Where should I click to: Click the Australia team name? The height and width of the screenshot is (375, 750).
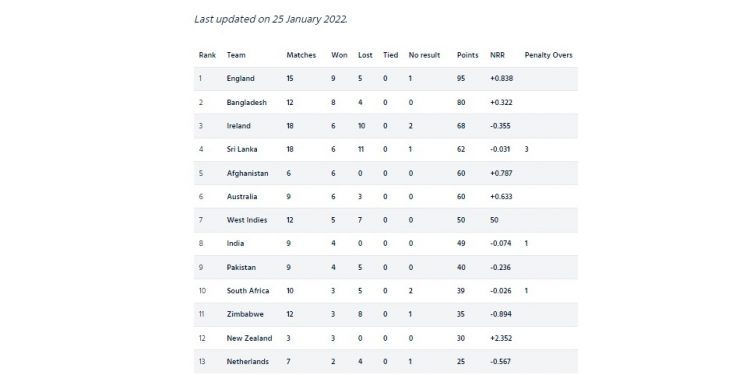coord(242,197)
